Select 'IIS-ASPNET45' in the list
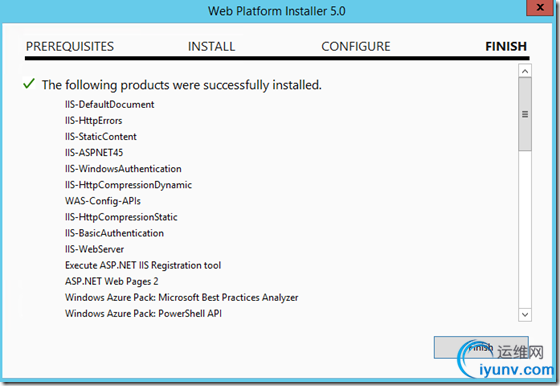This screenshot has height=386, width=560. 94,152
